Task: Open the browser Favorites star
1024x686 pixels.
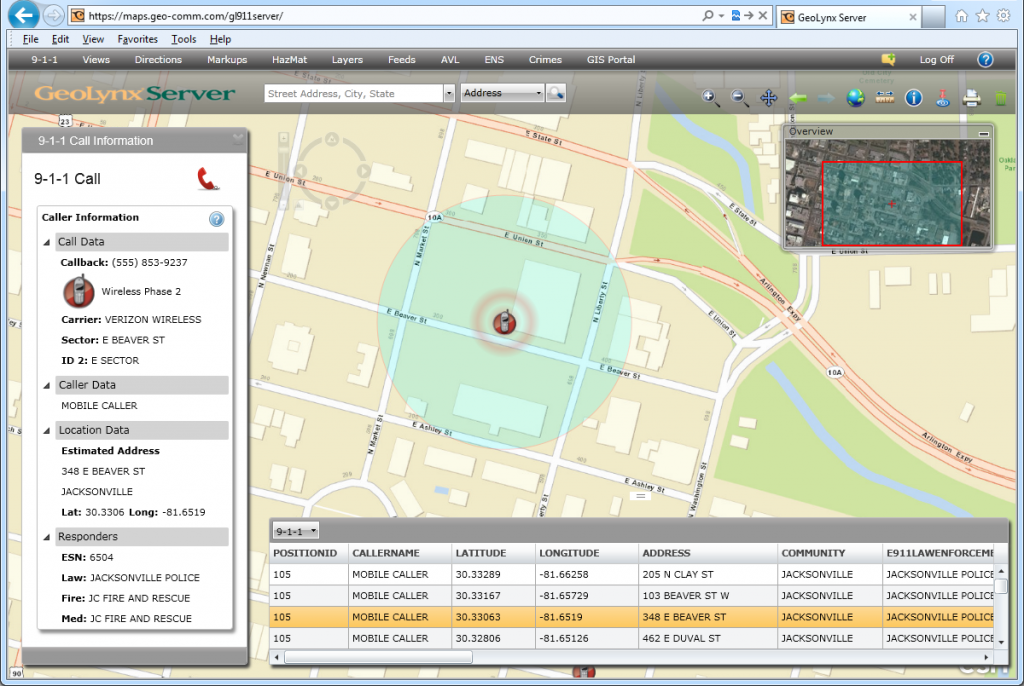Action: 982,16
